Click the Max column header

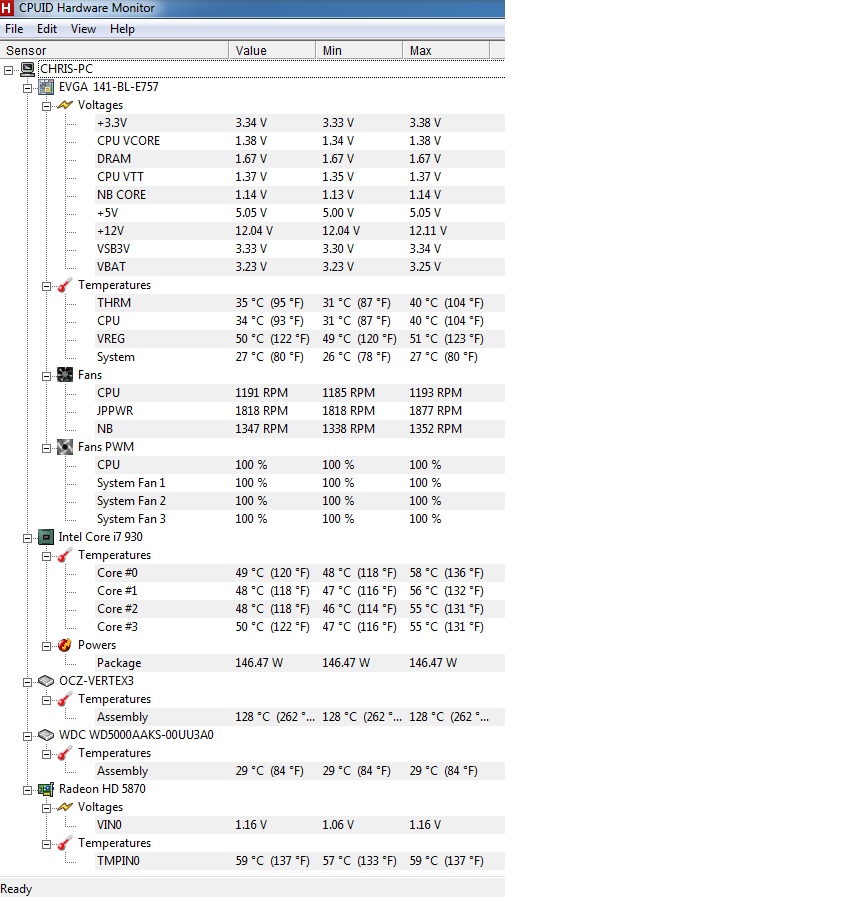pyautogui.click(x=446, y=50)
